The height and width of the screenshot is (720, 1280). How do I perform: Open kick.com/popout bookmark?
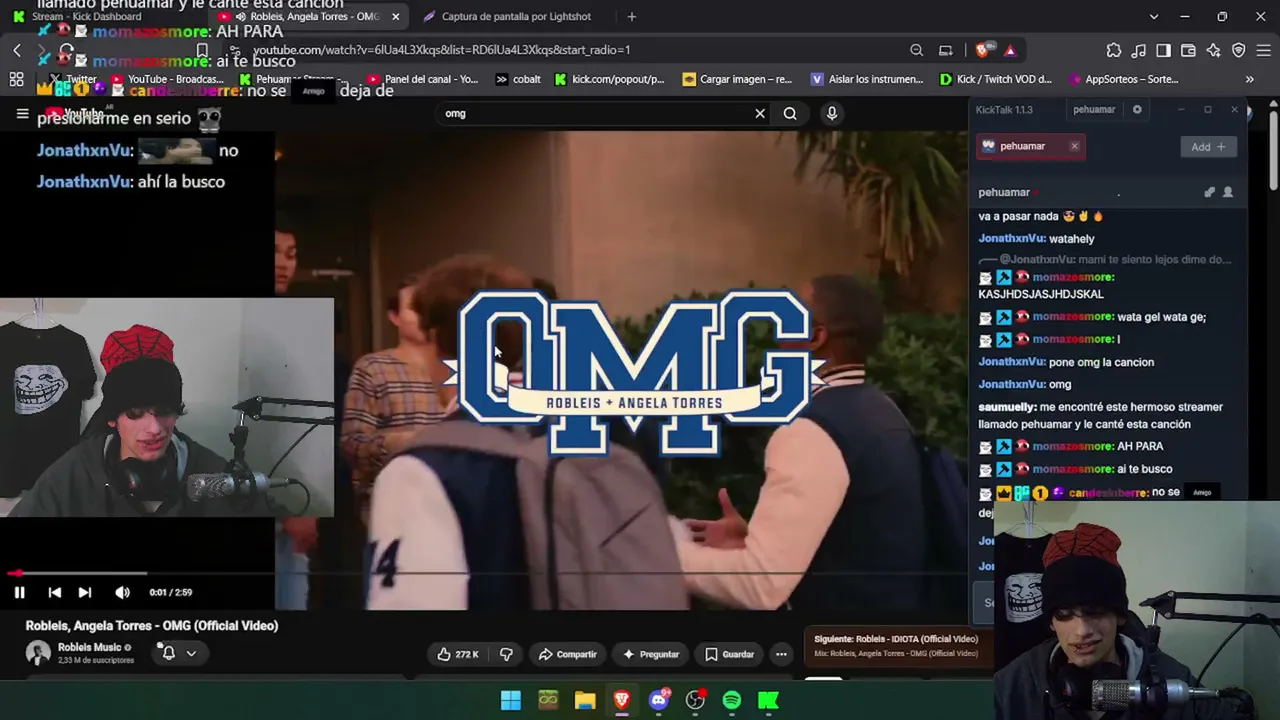point(609,79)
